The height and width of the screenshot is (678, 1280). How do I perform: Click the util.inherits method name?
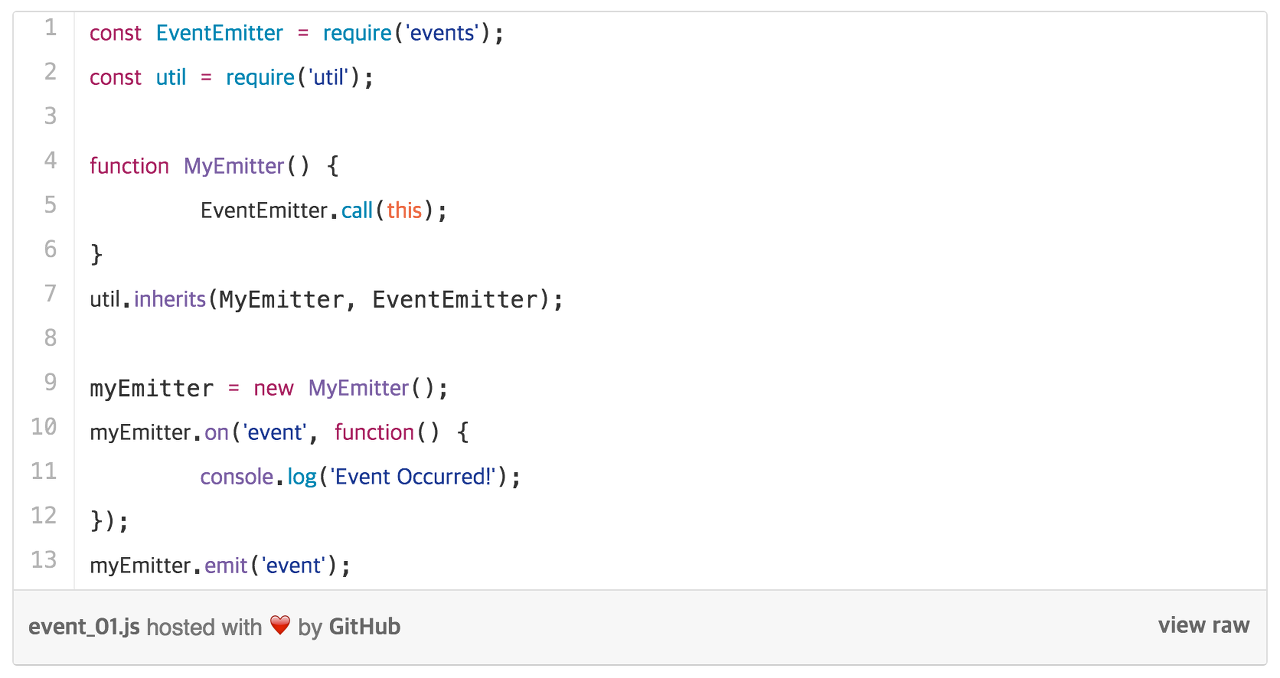pos(170,299)
